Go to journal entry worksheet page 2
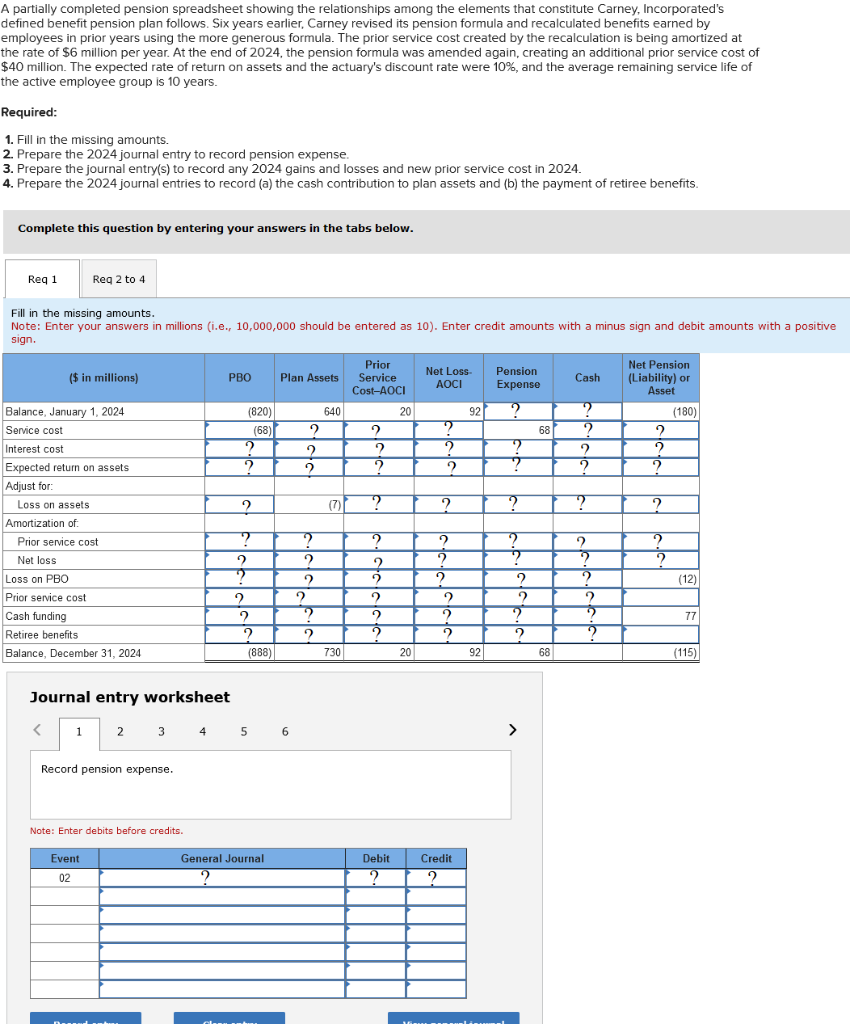The height and width of the screenshot is (1024, 850). click(120, 731)
